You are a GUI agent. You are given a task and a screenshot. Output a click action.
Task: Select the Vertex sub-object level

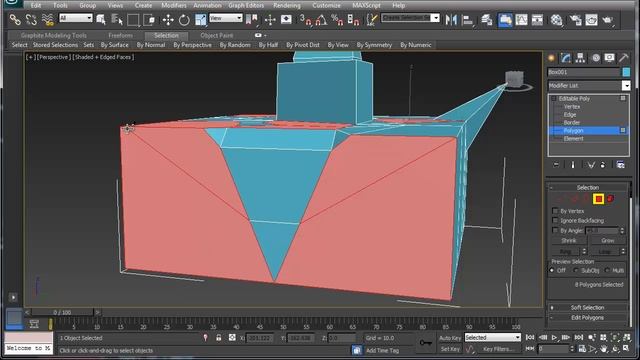[x=572, y=107]
